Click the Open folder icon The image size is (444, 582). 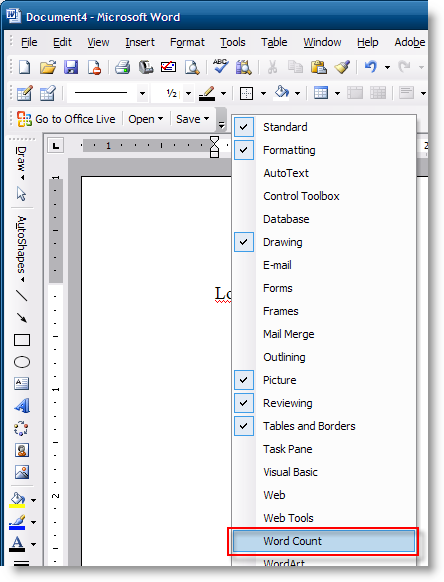click(48, 68)
